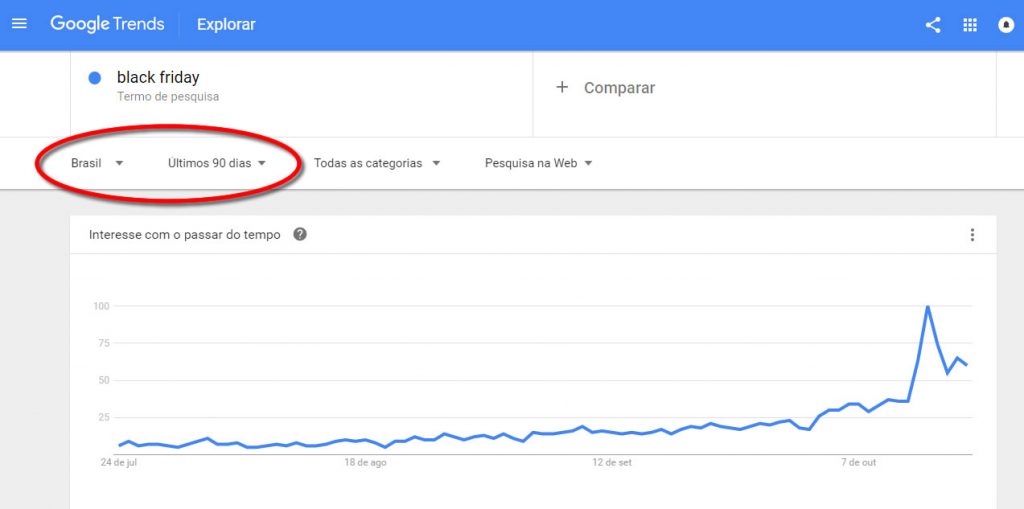The width and height of the screenshot is (1024, 509).
Task: Click the Interesse com o passar do tempo title
Action: 185,235
